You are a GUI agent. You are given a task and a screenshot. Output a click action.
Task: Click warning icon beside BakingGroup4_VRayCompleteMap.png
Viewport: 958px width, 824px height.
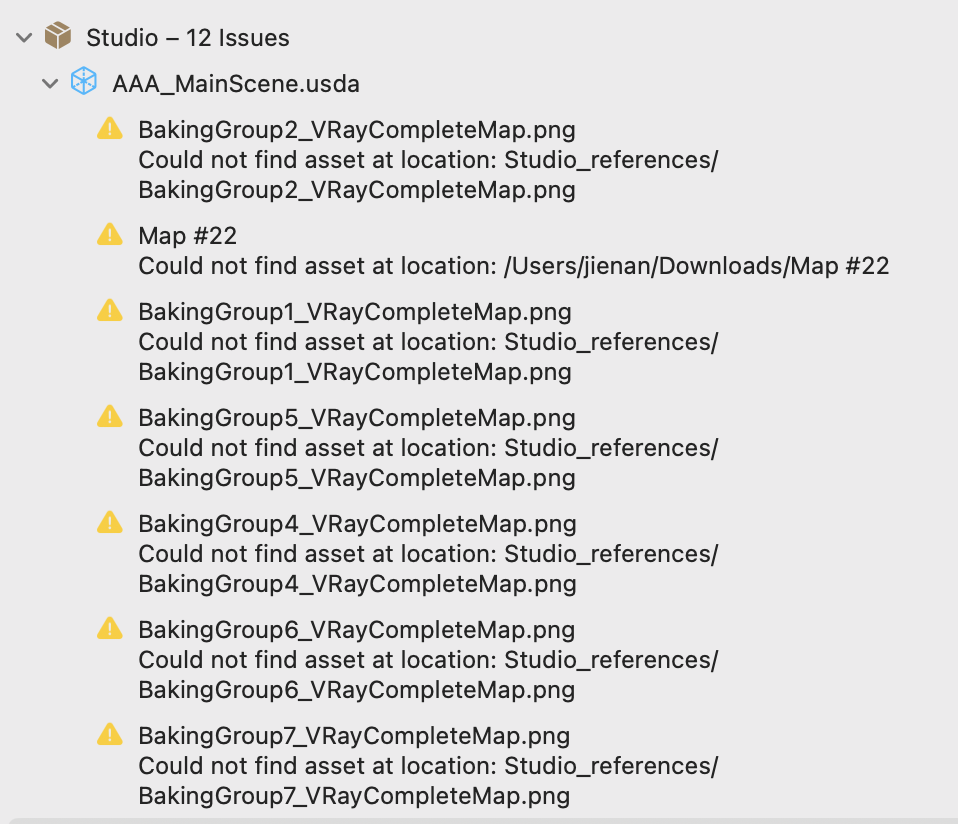point(110,523)
